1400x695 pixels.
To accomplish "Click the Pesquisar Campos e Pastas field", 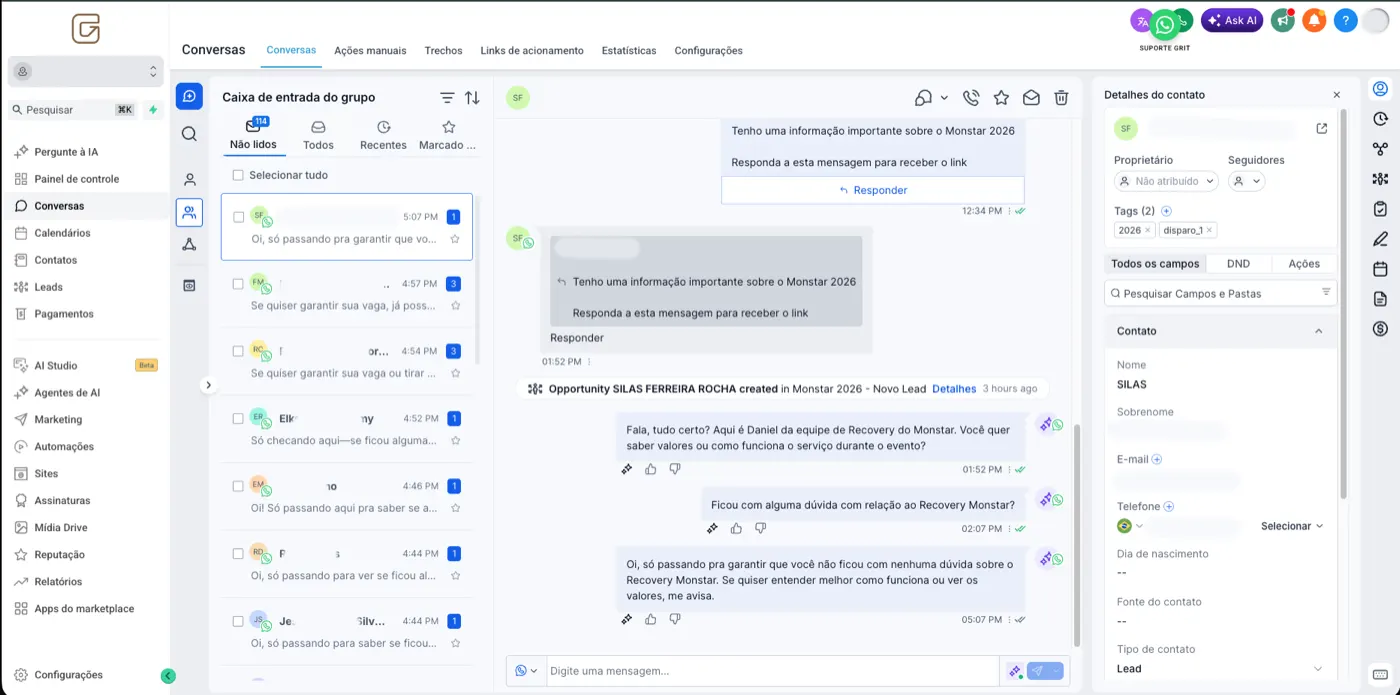I will point(1221,293).
